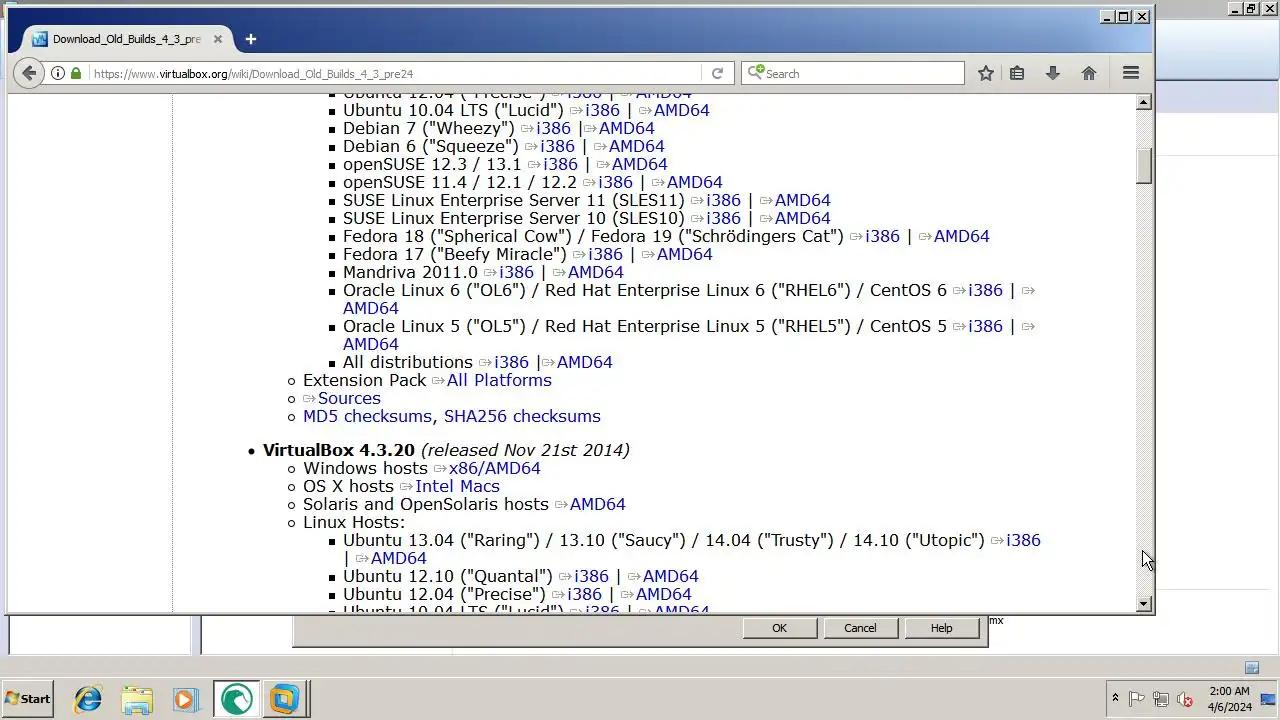Image resolution: width=1280 pixels, height=720 pixels.
Task: Click the scrollbar up arrow
Action: (1144, 102)
